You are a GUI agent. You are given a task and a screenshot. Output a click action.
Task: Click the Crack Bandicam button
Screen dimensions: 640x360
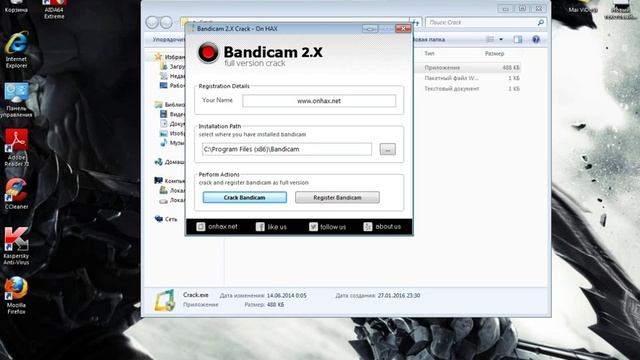point(244,198)
